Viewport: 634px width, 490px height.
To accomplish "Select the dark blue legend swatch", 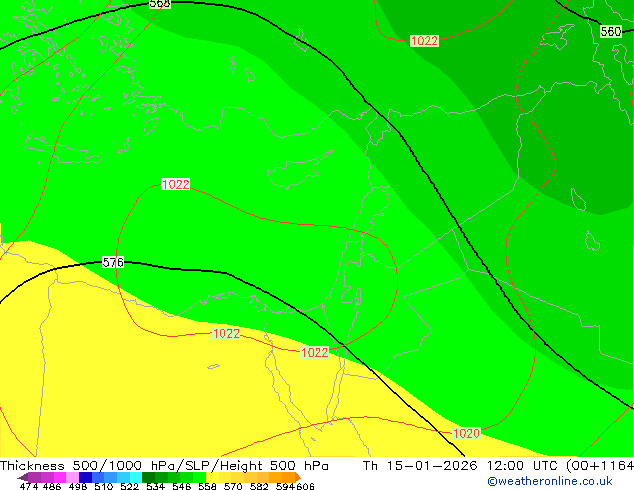I will (x=85, y=477).
